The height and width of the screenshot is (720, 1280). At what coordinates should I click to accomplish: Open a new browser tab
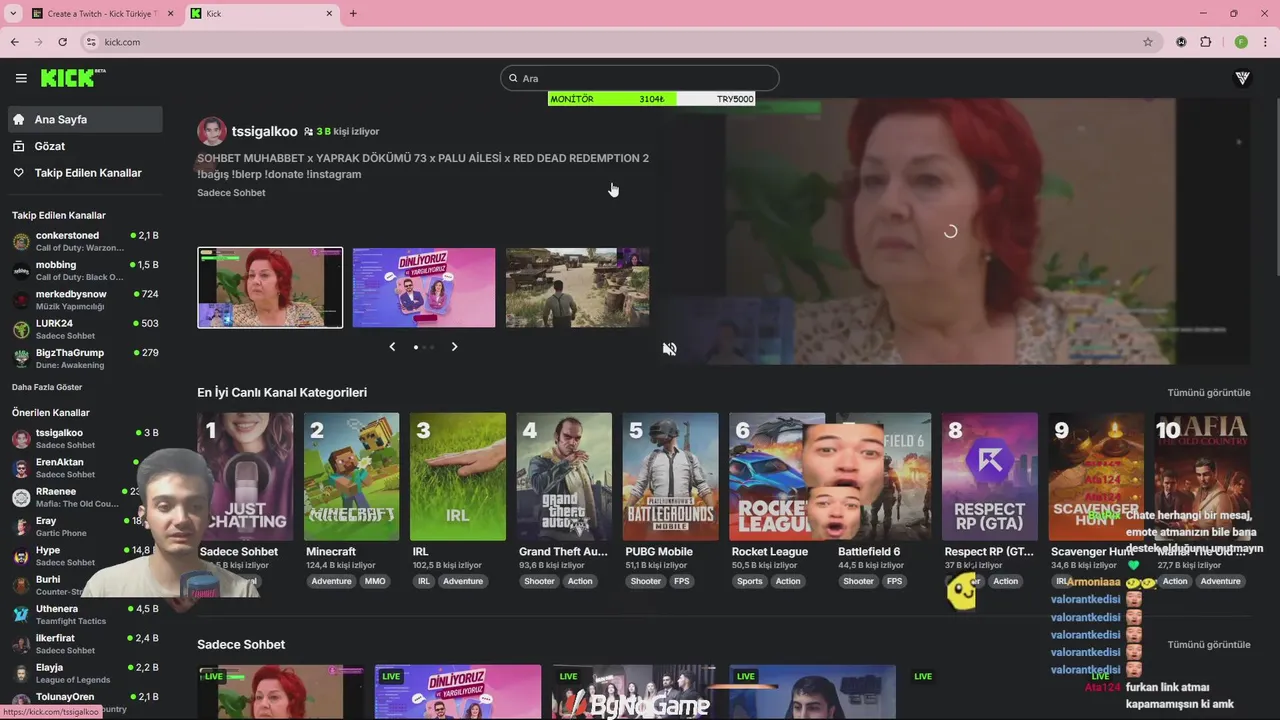click(x=353, y=14)
